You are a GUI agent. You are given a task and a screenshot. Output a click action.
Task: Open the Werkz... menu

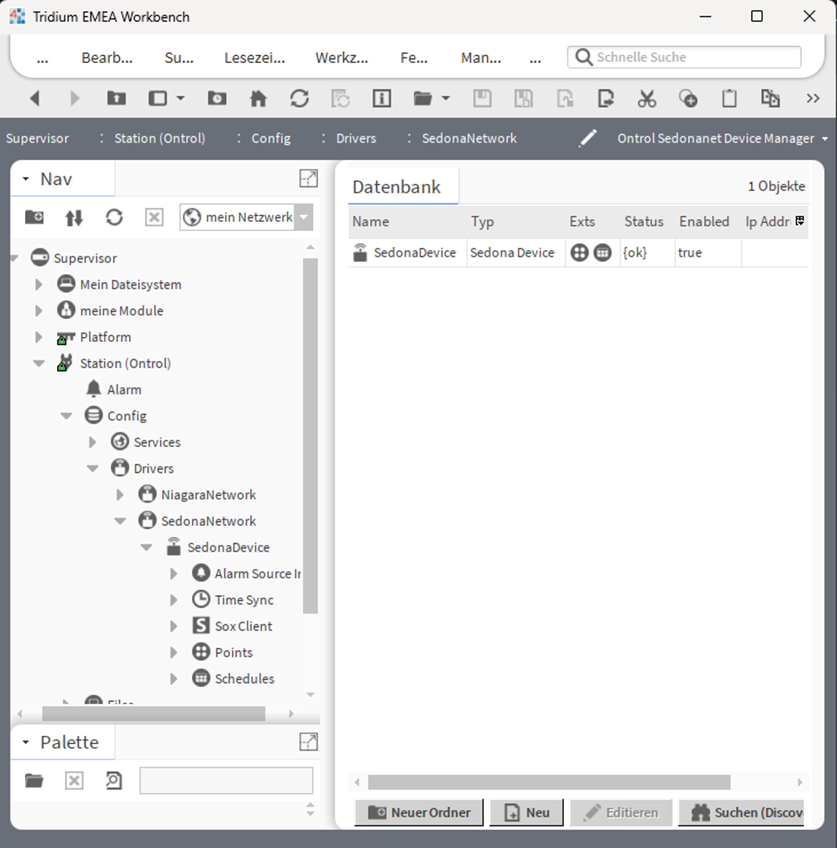(342, 58)
